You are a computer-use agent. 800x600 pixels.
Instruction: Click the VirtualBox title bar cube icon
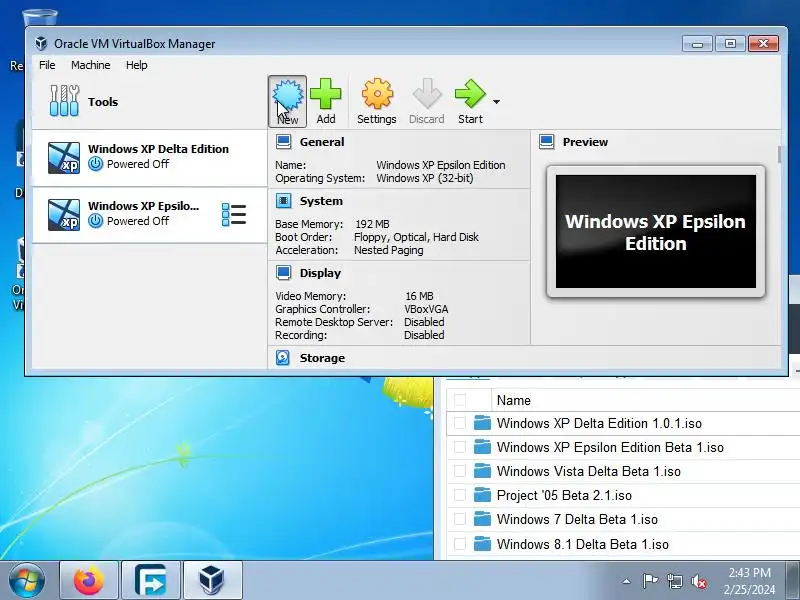tap(41, 43)
